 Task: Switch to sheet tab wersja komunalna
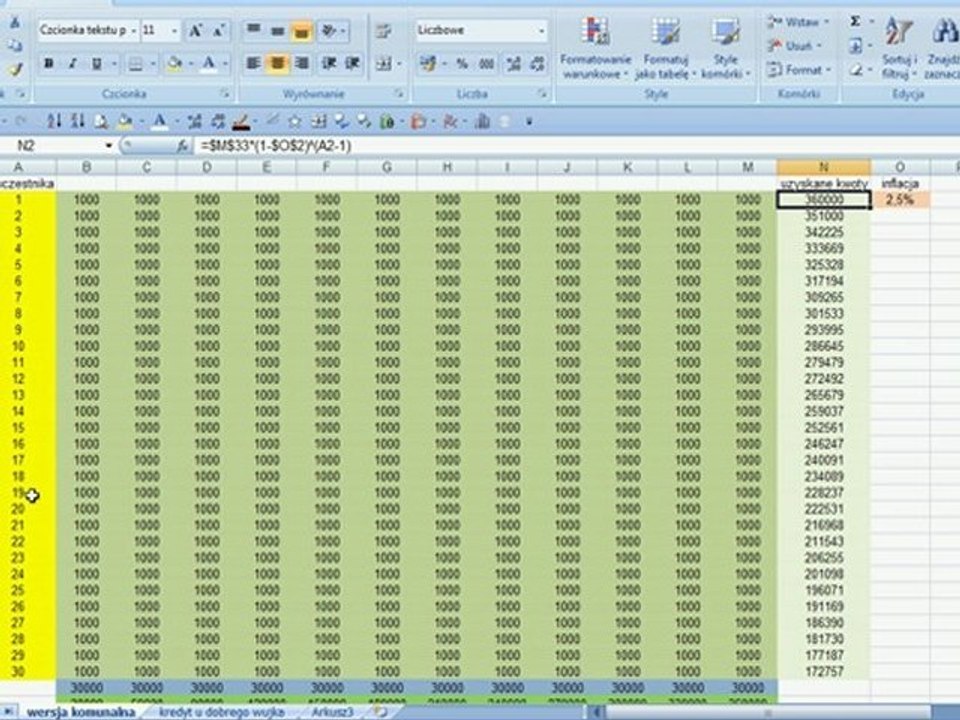pos(80,712)
